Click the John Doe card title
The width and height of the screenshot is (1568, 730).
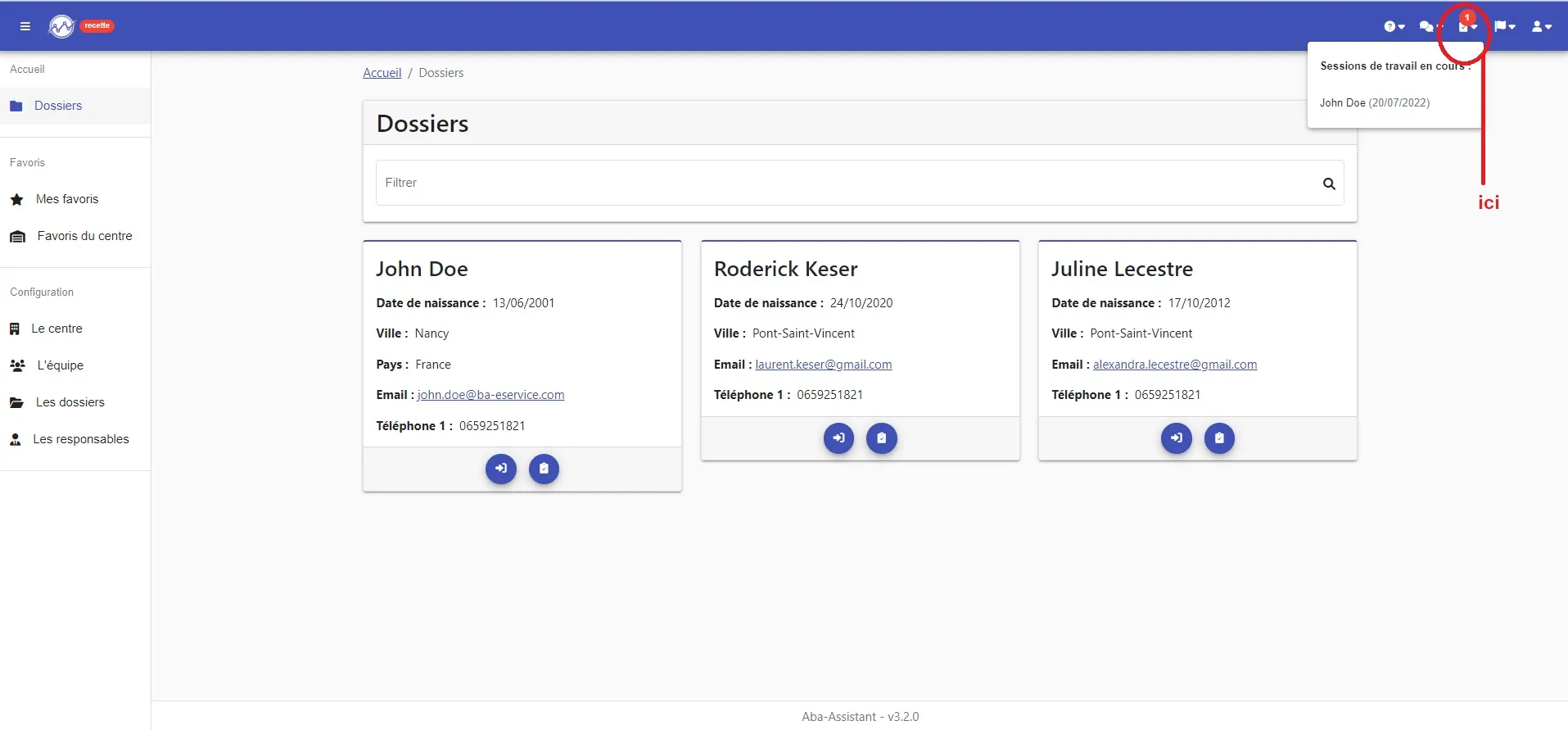pyautogui.click(x=422, y=269)
